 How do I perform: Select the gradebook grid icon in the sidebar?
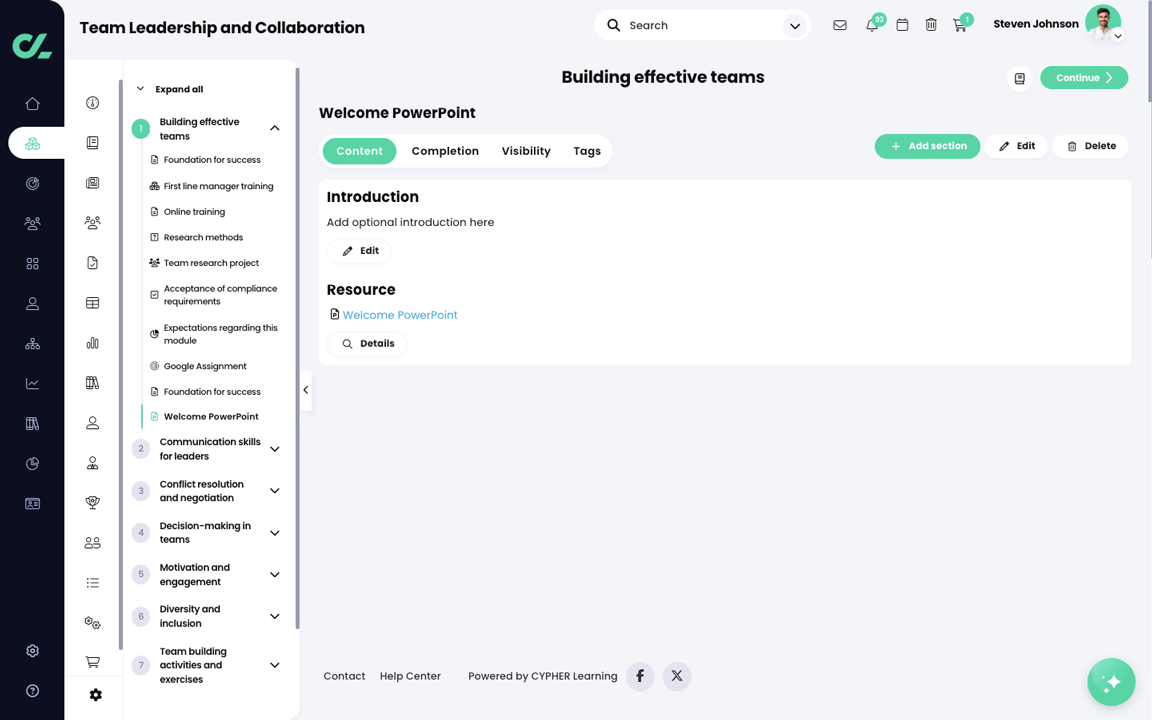(x=92, y=302)
